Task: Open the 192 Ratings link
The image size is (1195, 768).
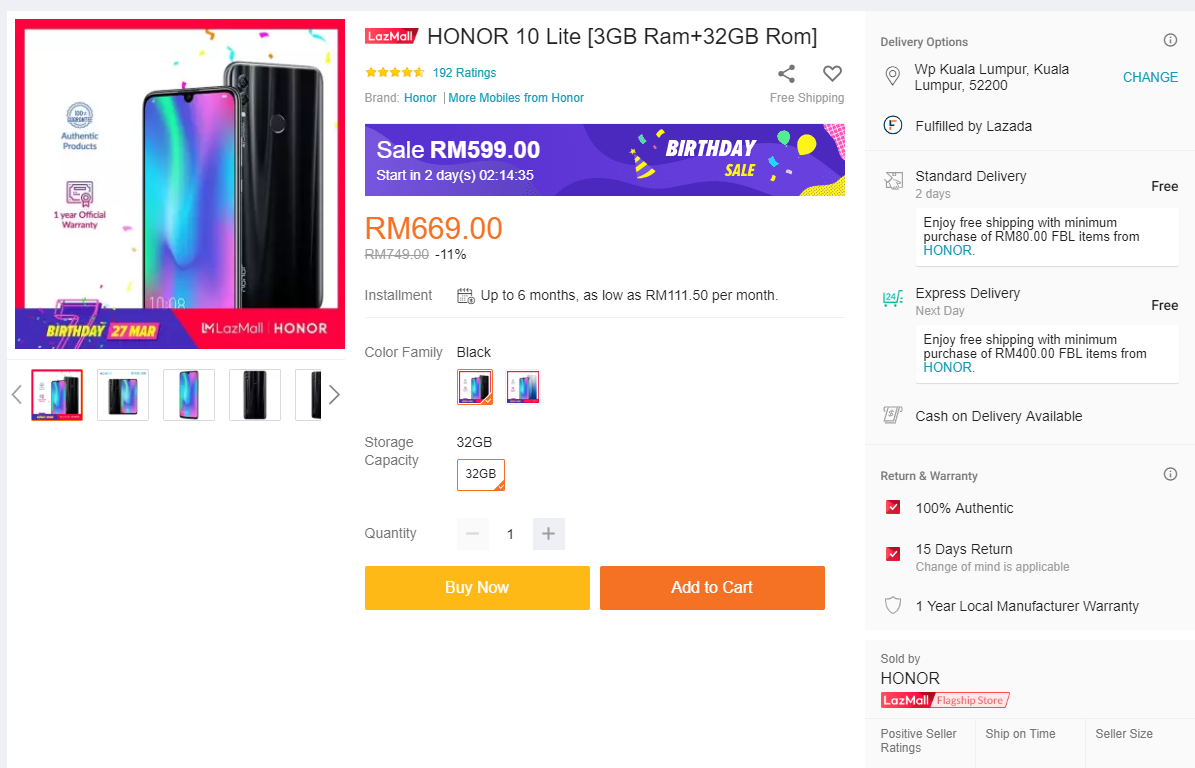Action: (x=464, y=73)
